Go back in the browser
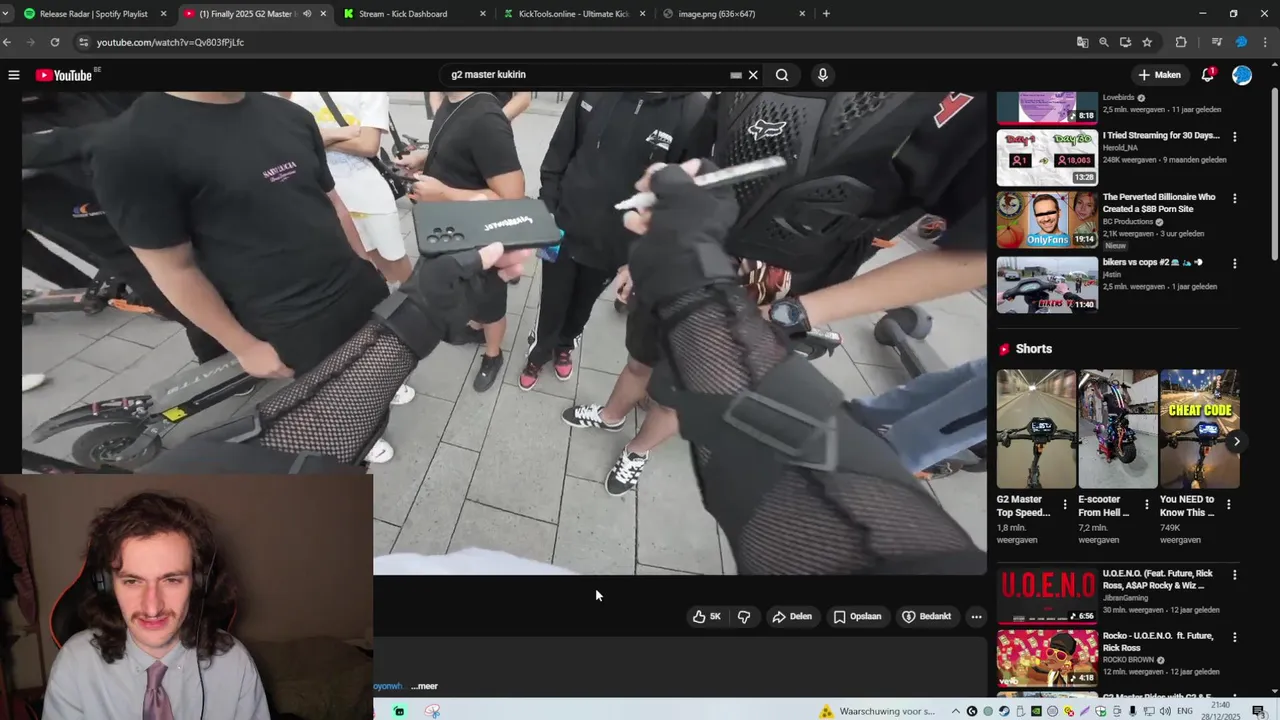The width and height of the screenshot is (1280, 720). (7, 42)
